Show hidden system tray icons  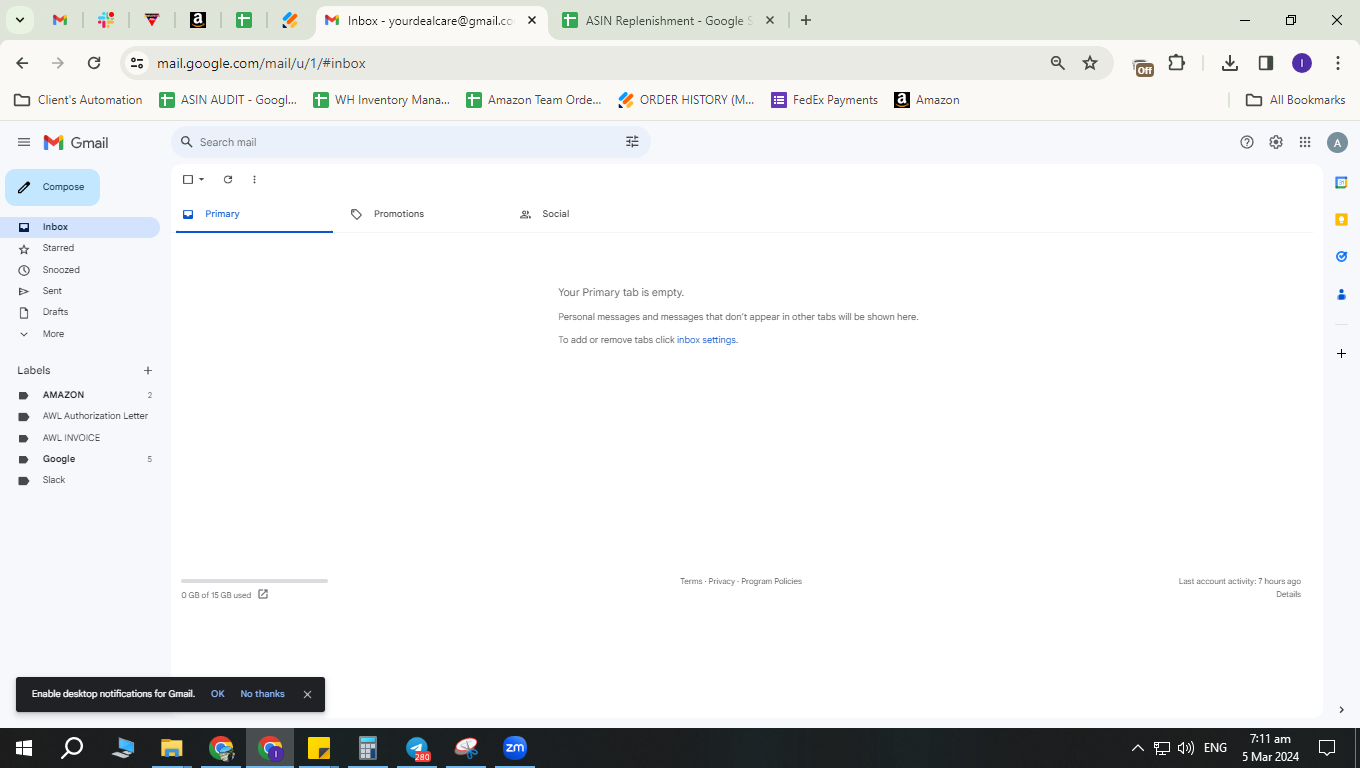tap(1137, 748)
